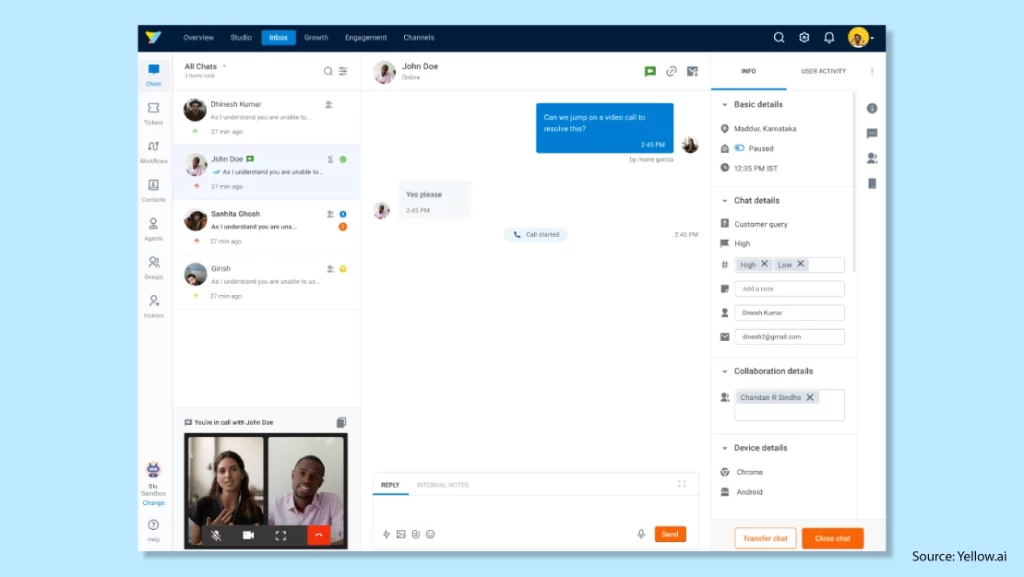Click Close chat button
Screen dimensions: 1024x577
[833, 538]
